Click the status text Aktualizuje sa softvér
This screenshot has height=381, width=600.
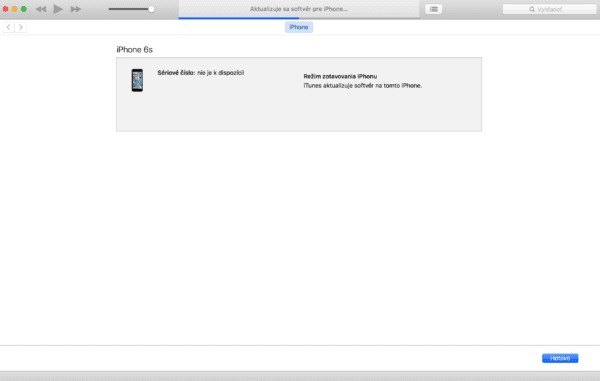[x=299, y=9]
